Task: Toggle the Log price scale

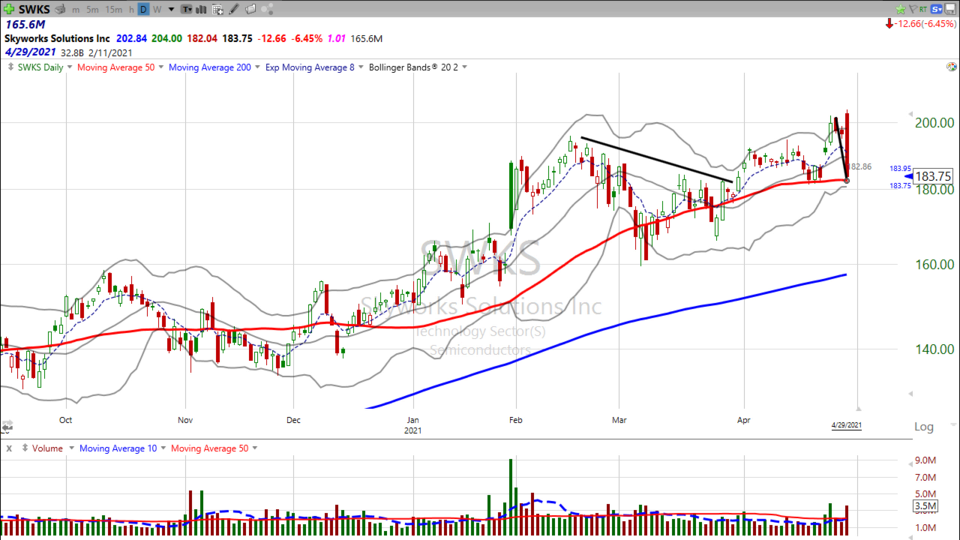Action: (x=922, y=427)
